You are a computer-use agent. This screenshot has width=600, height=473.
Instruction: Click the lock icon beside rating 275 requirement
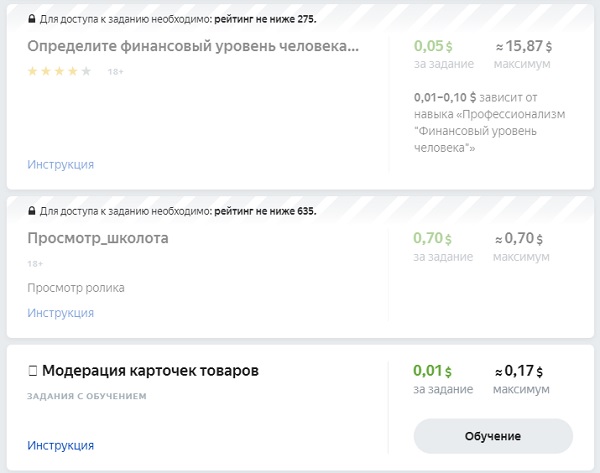click(32, 18)
